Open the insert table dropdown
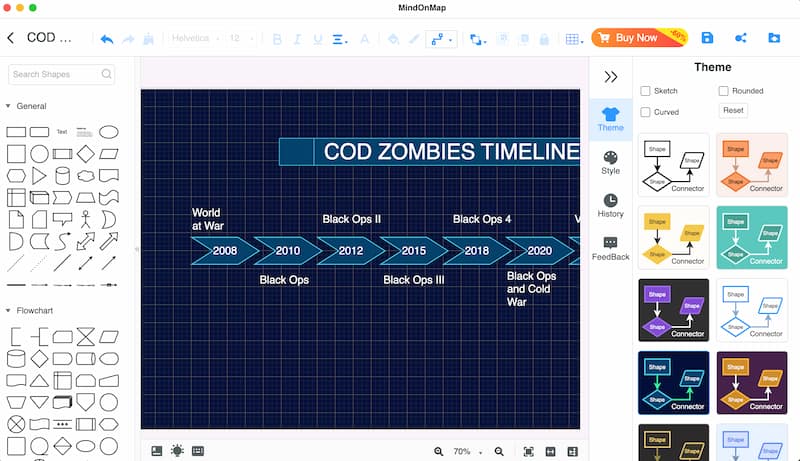Viewport: 800px width, 461px height. pyautogui.click(x=574, y=39)
